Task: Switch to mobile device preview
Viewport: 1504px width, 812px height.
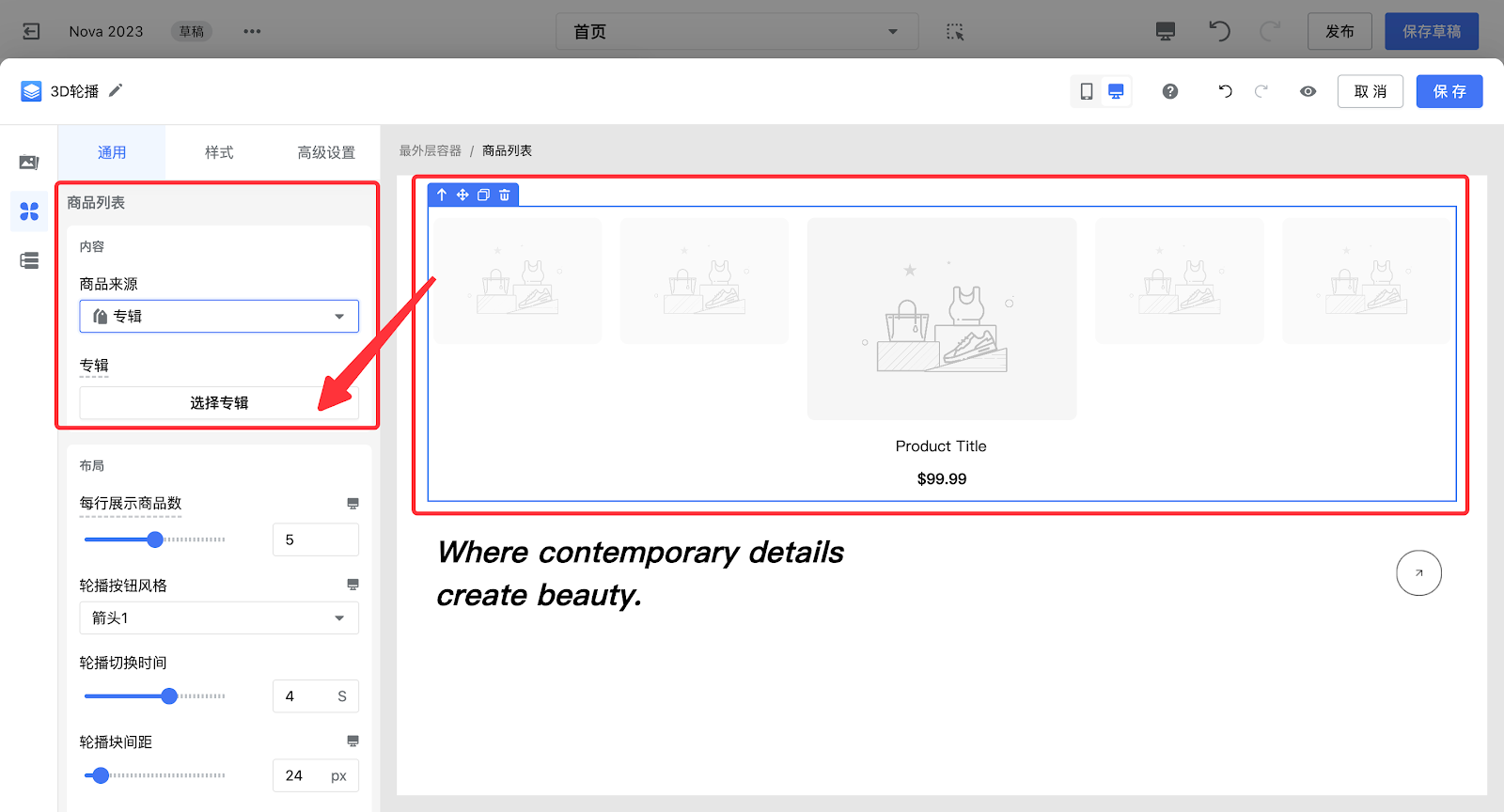Action: [1086, 91]
